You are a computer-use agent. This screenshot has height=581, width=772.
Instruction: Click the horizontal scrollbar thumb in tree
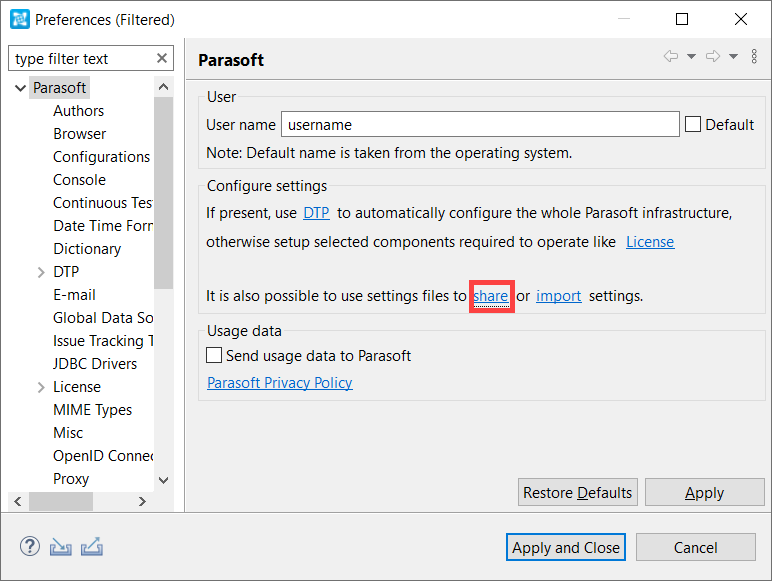coord(61,501)
